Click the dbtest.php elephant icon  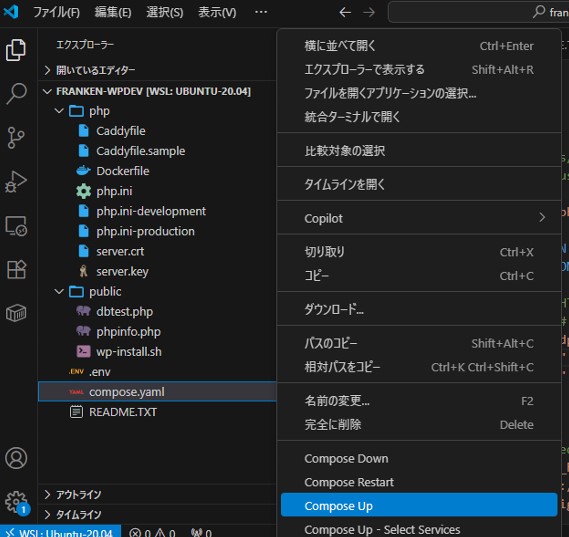83,311
